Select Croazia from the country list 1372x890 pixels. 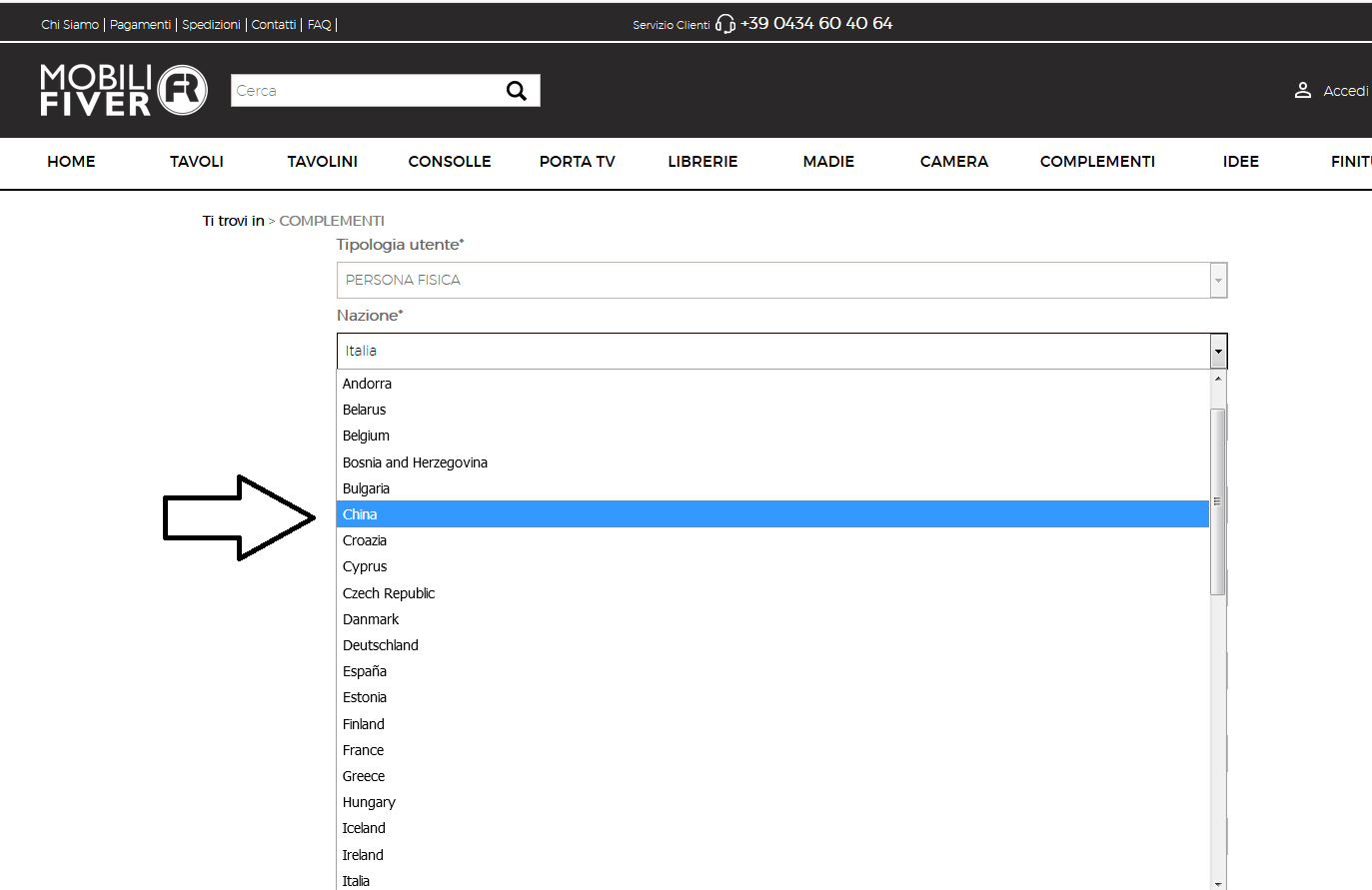(773, 540)
